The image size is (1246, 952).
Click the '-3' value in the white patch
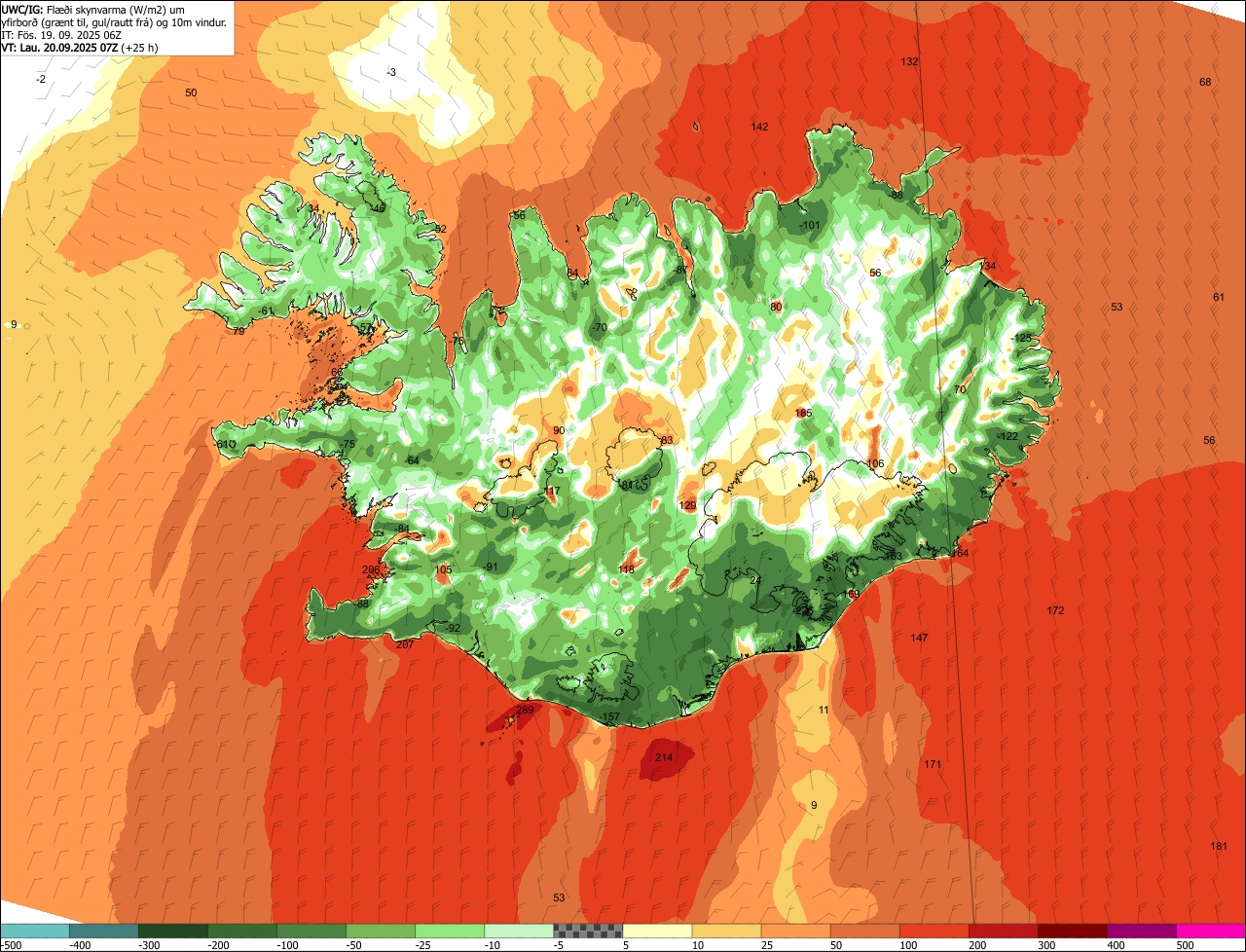tap(390, 73)
